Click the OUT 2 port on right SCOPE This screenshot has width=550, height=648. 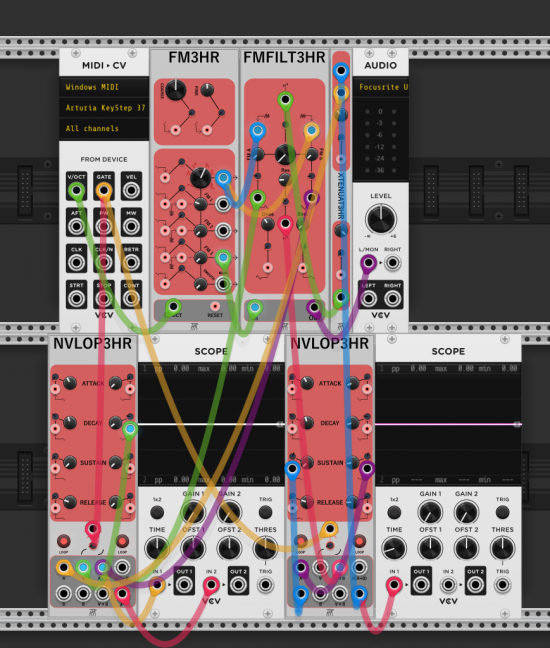[475, 585]
